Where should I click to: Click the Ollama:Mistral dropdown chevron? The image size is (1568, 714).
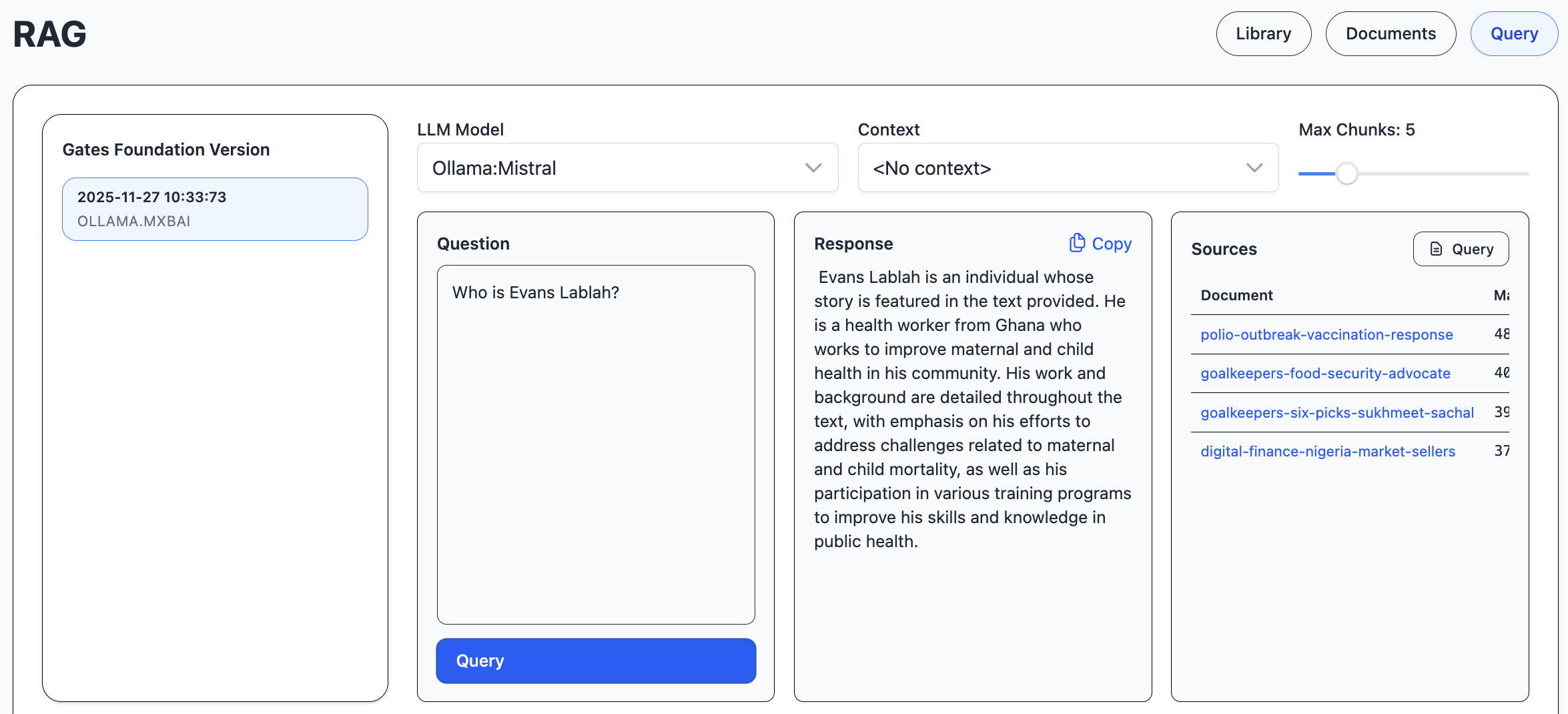pos(813,168)
